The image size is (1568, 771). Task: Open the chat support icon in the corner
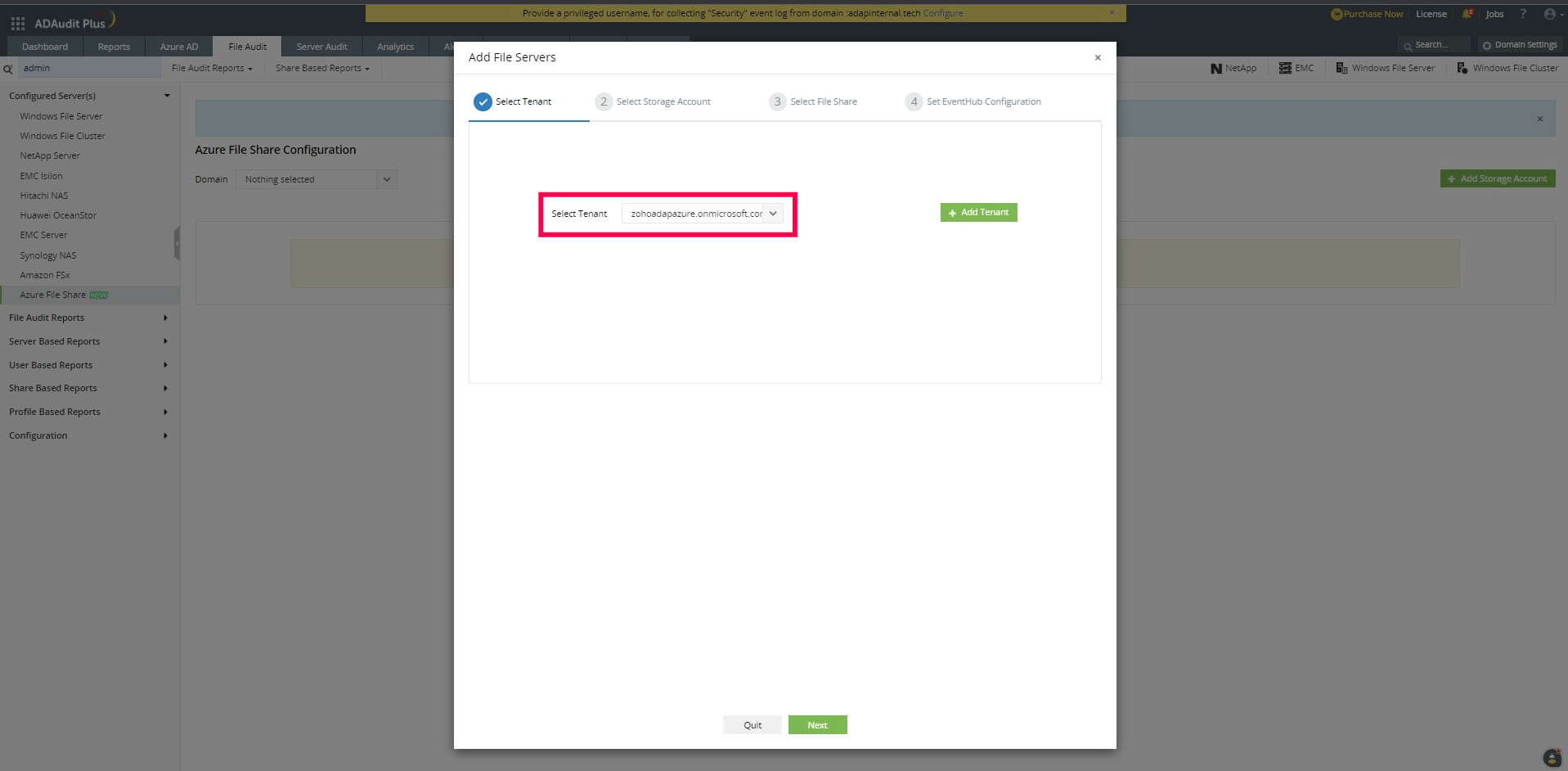pos(1552,757)
